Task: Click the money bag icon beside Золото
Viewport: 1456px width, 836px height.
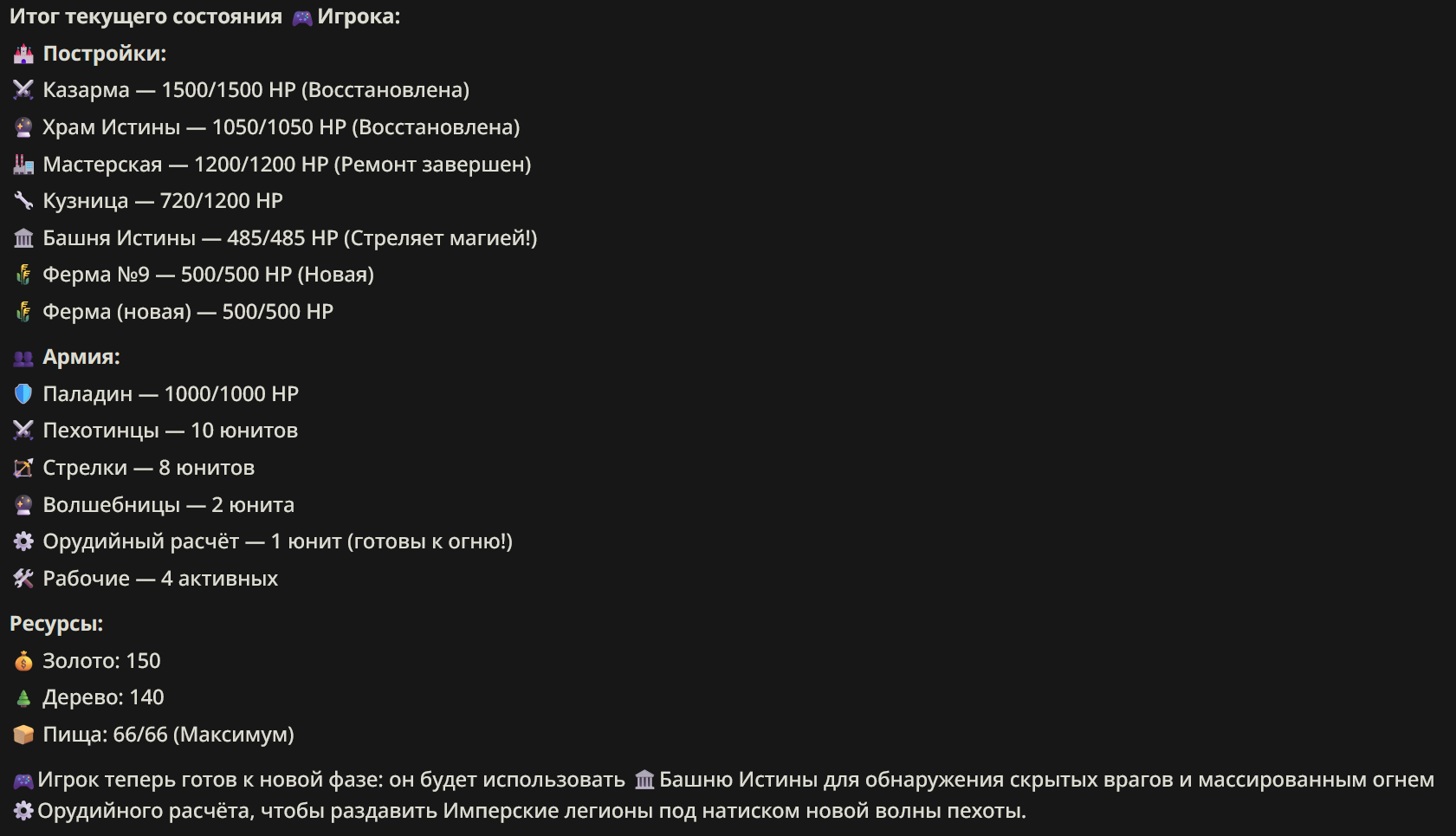Action: coord(23,661)
